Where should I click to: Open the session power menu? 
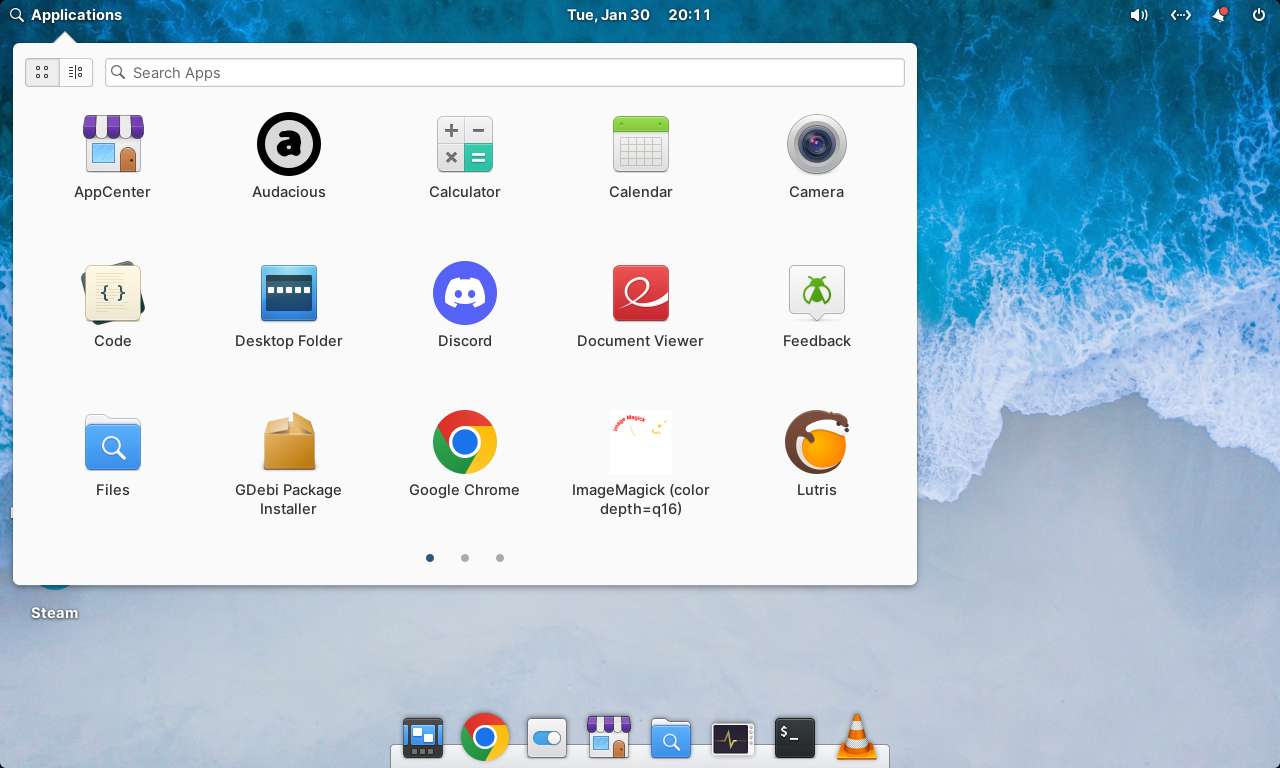1259,15
